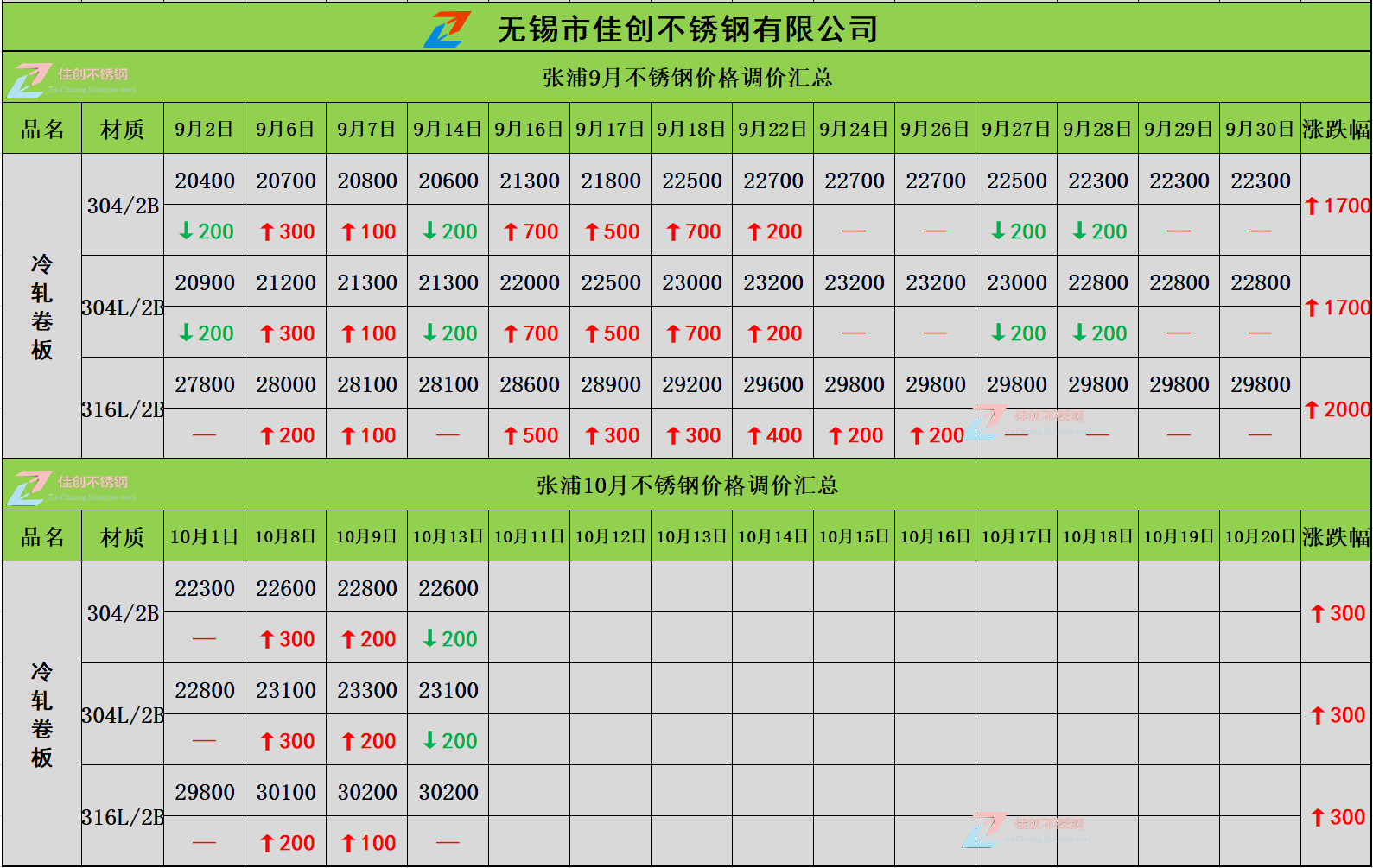Select price cell 21200

coord(286,282)
